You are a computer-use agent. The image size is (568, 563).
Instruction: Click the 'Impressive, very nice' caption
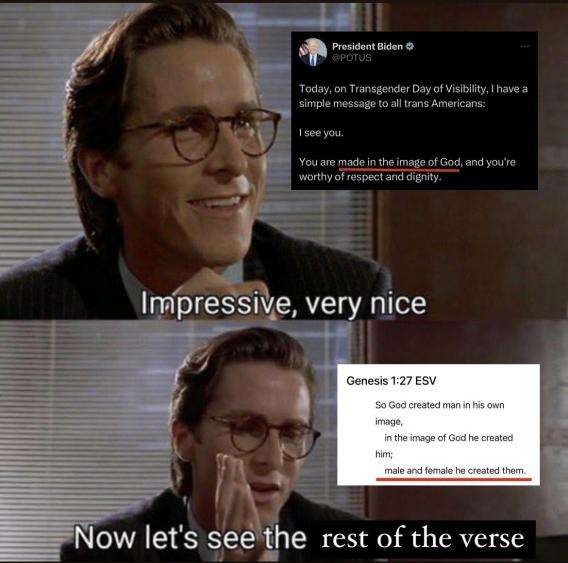tap(284, 304)
